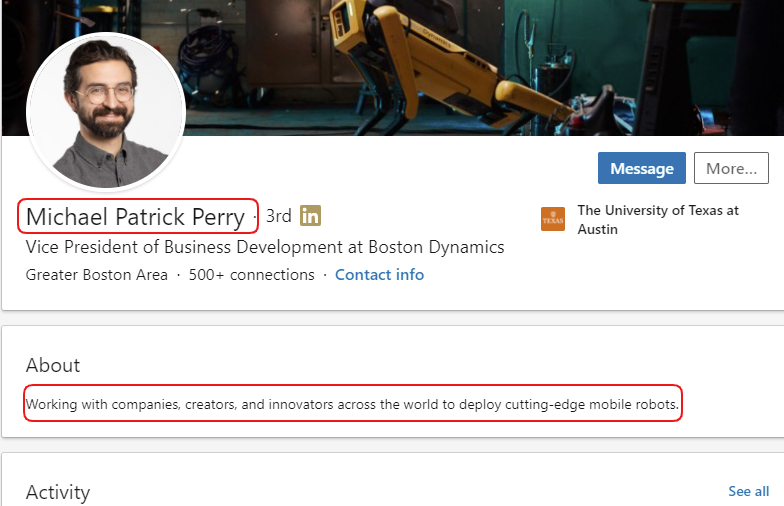Click the gold LinkedIn premium badge icon

click(310, 216)
